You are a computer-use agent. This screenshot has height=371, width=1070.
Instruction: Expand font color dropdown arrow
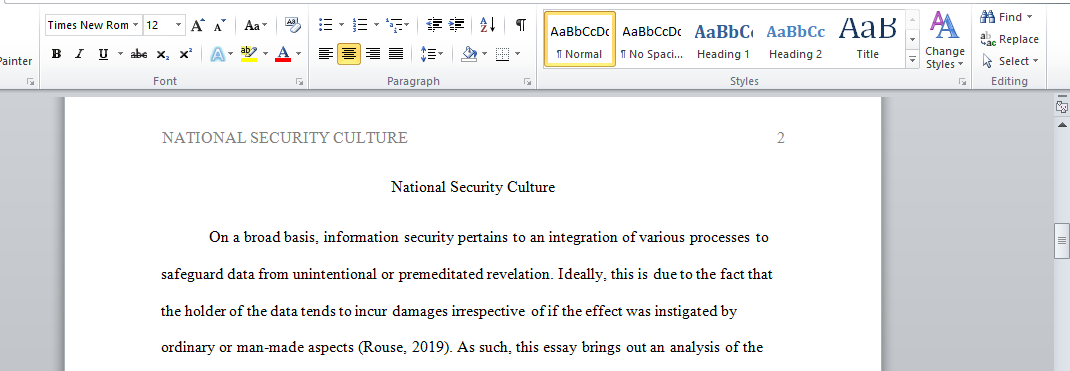pyautogui.click(x=299, y=54)
